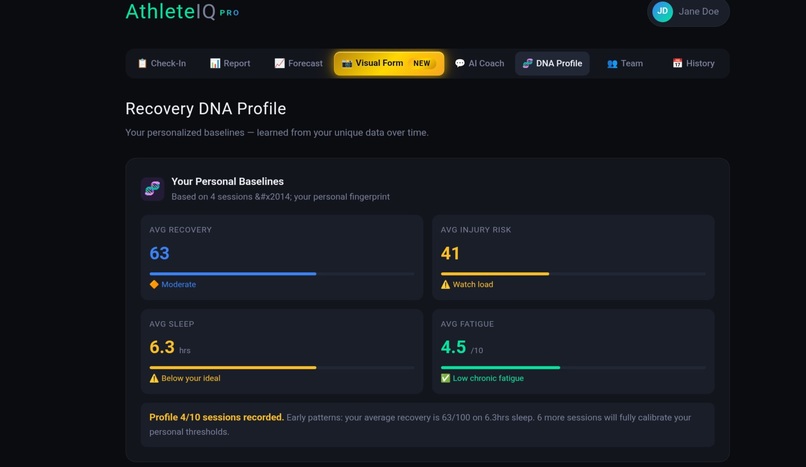Viewport: 806px width, 467px height.
Task: Click the AthleteIQ logo
Action: pyautogui.click(x=171, y=11)
